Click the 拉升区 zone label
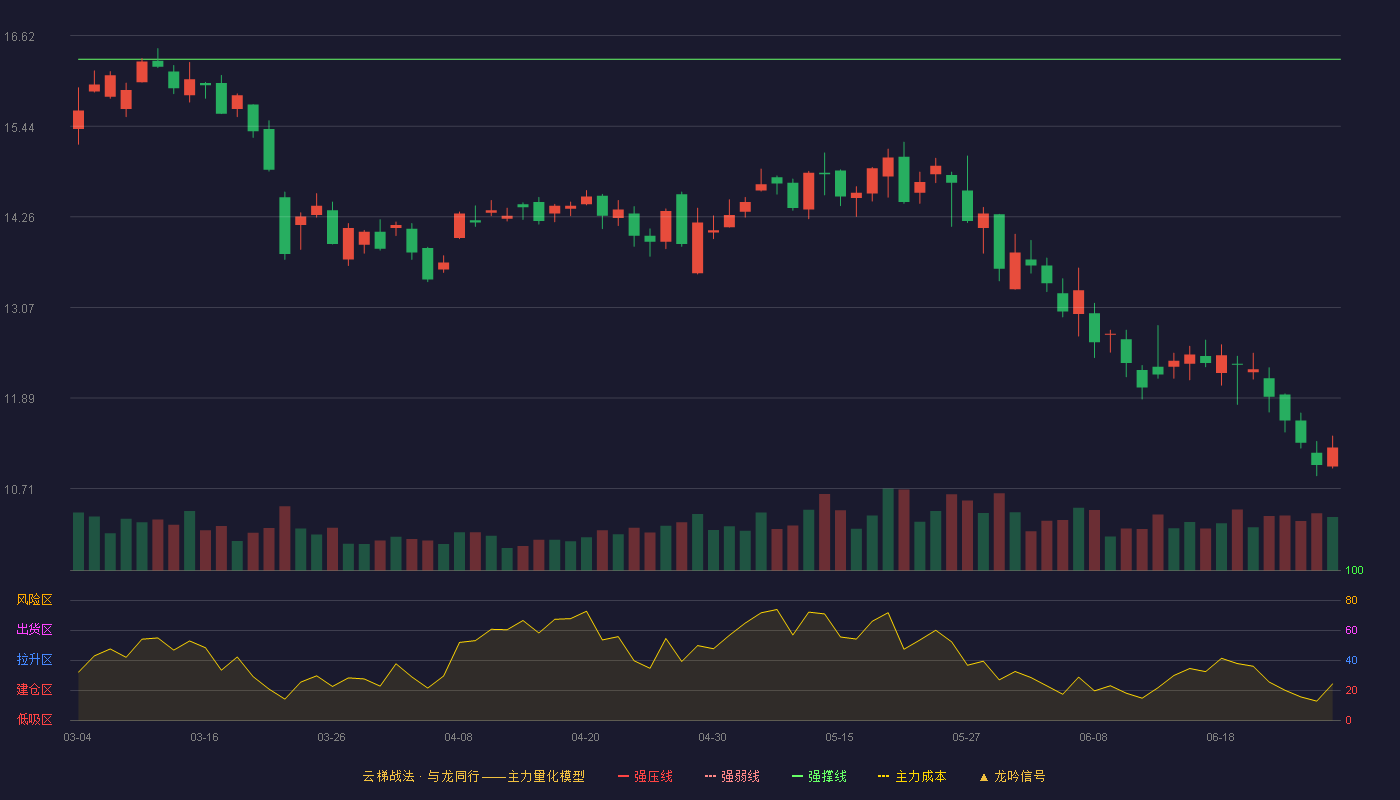Screen dimensions: 1400x800 (x=34, y=660)
